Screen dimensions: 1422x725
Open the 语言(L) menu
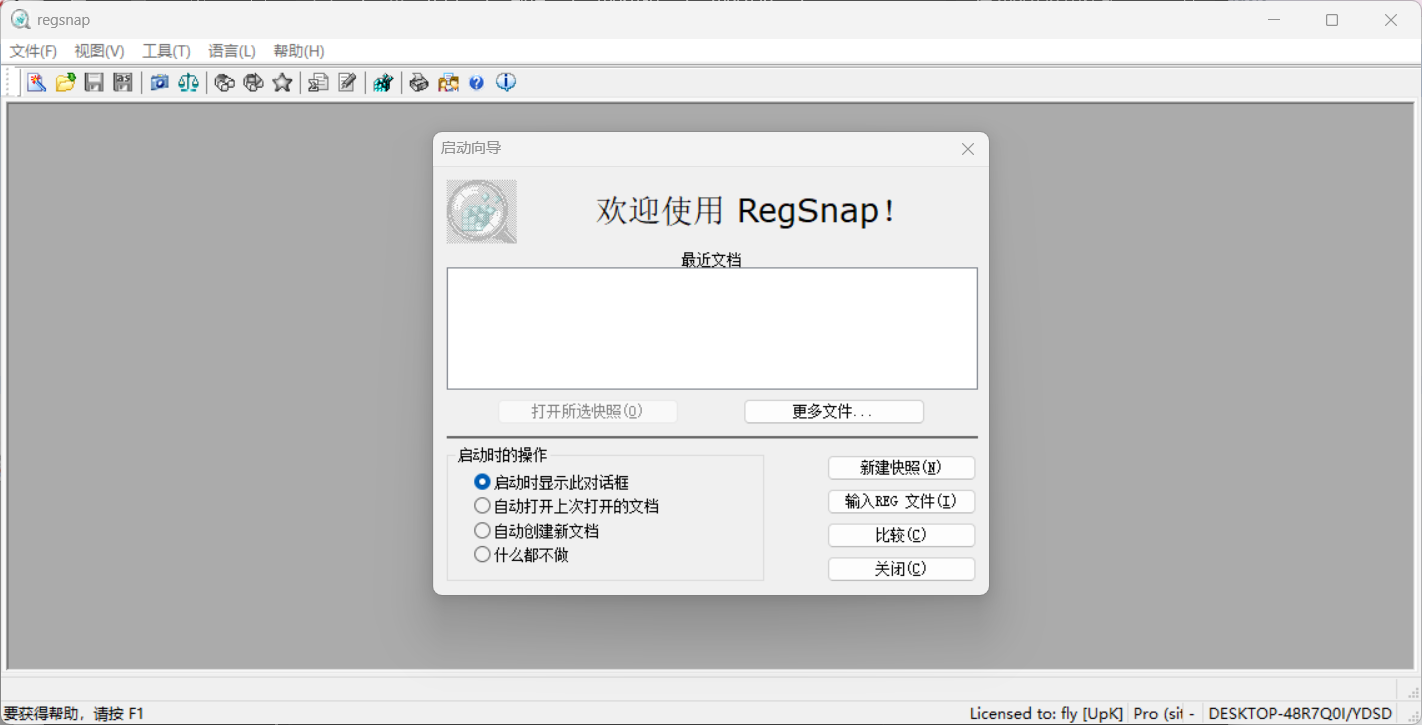(x=232, y=51)
